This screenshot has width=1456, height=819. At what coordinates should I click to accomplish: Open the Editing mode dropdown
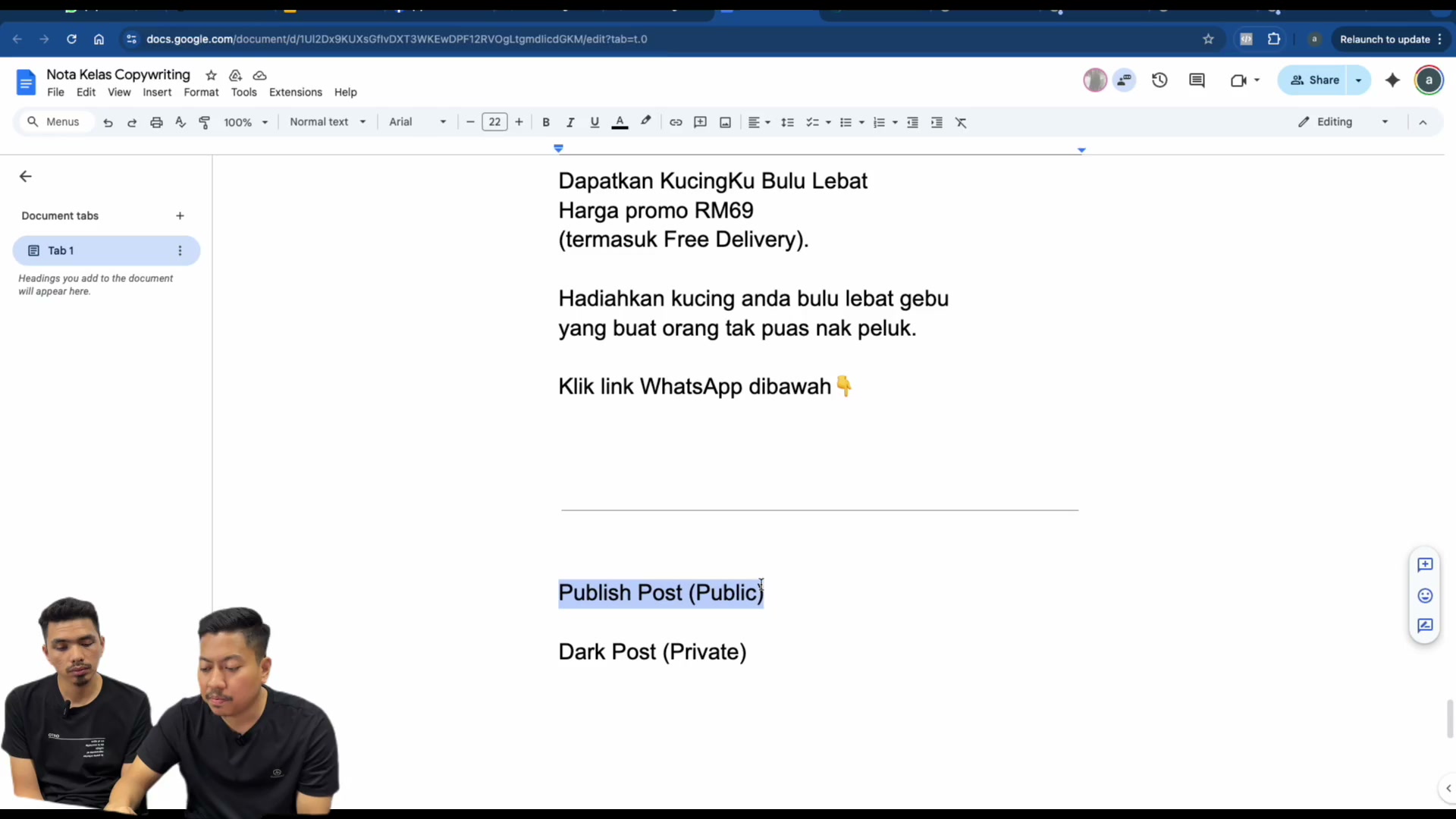[1344, 122]
